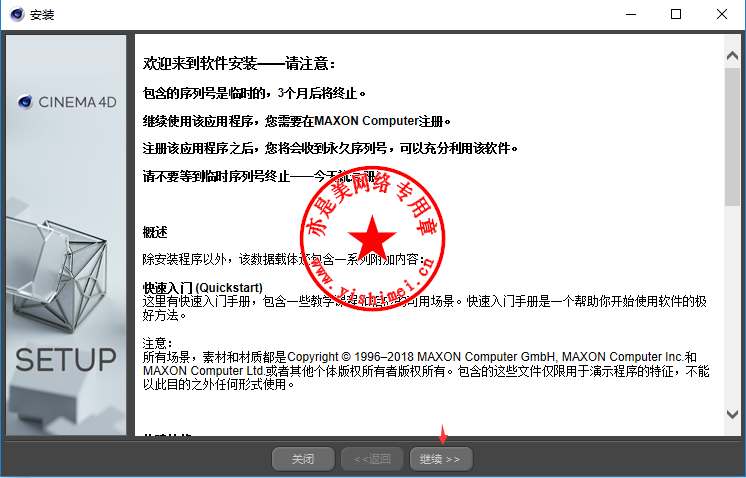Maximize the 安装 window
Screen dimensions: 746x478
[x=676, y=14]
